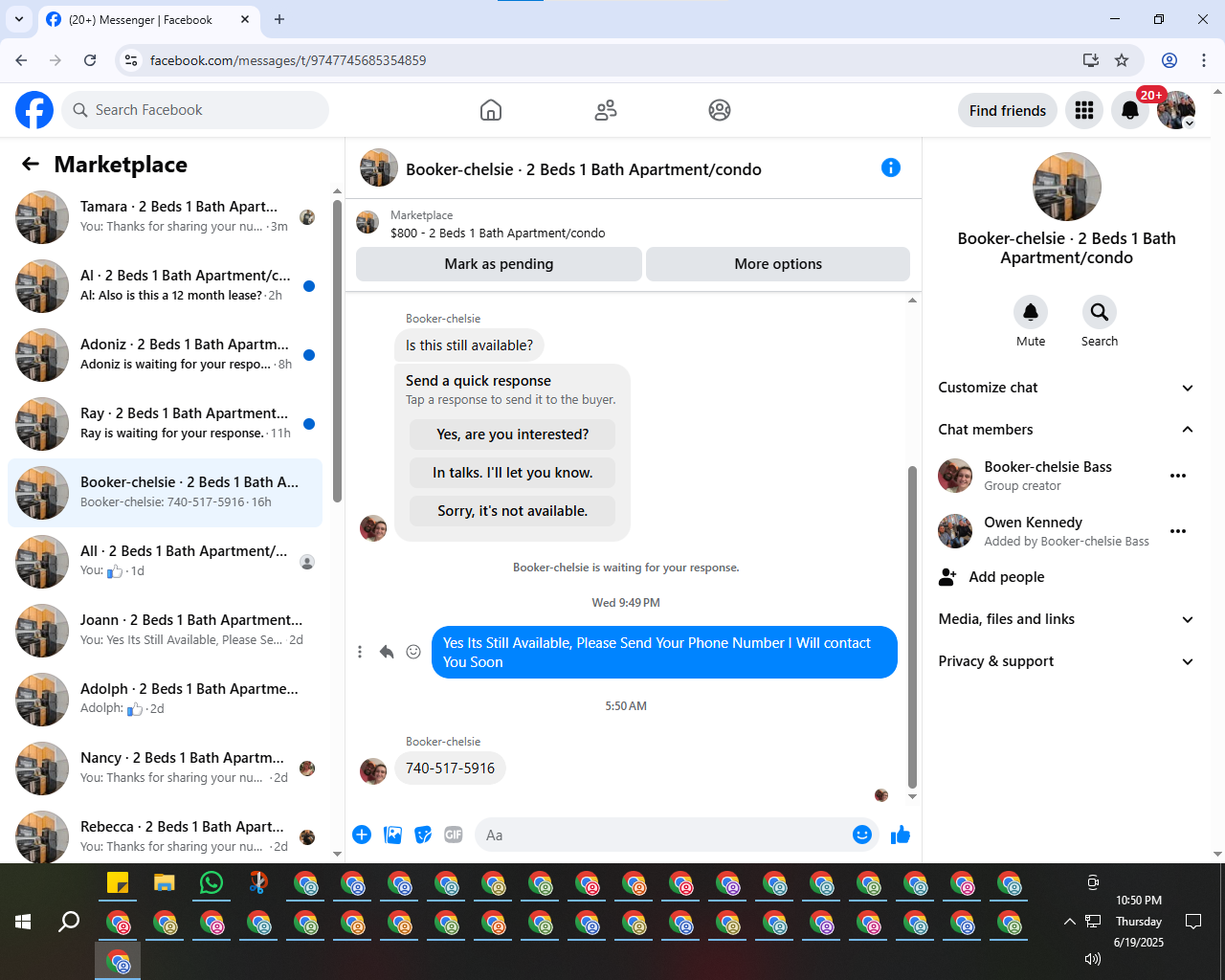
Task: Click the large listing photo in right panel
Action: [1067, 187]
